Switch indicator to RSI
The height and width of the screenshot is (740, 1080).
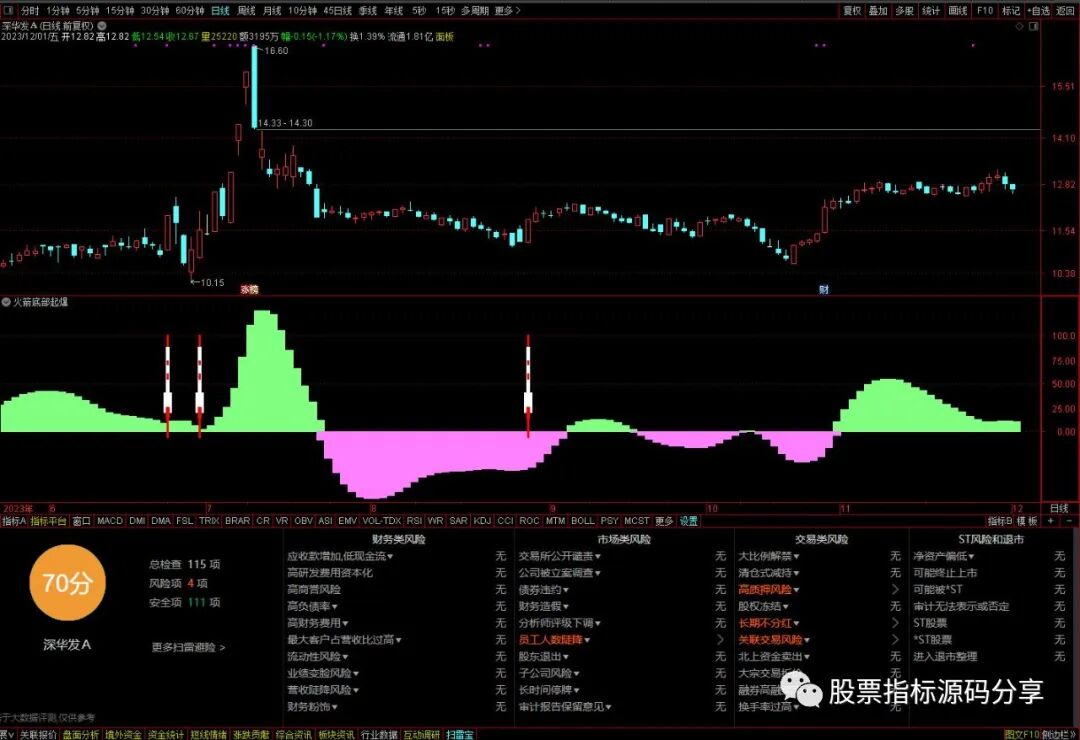pyautogui.click(x=414, y=521)
